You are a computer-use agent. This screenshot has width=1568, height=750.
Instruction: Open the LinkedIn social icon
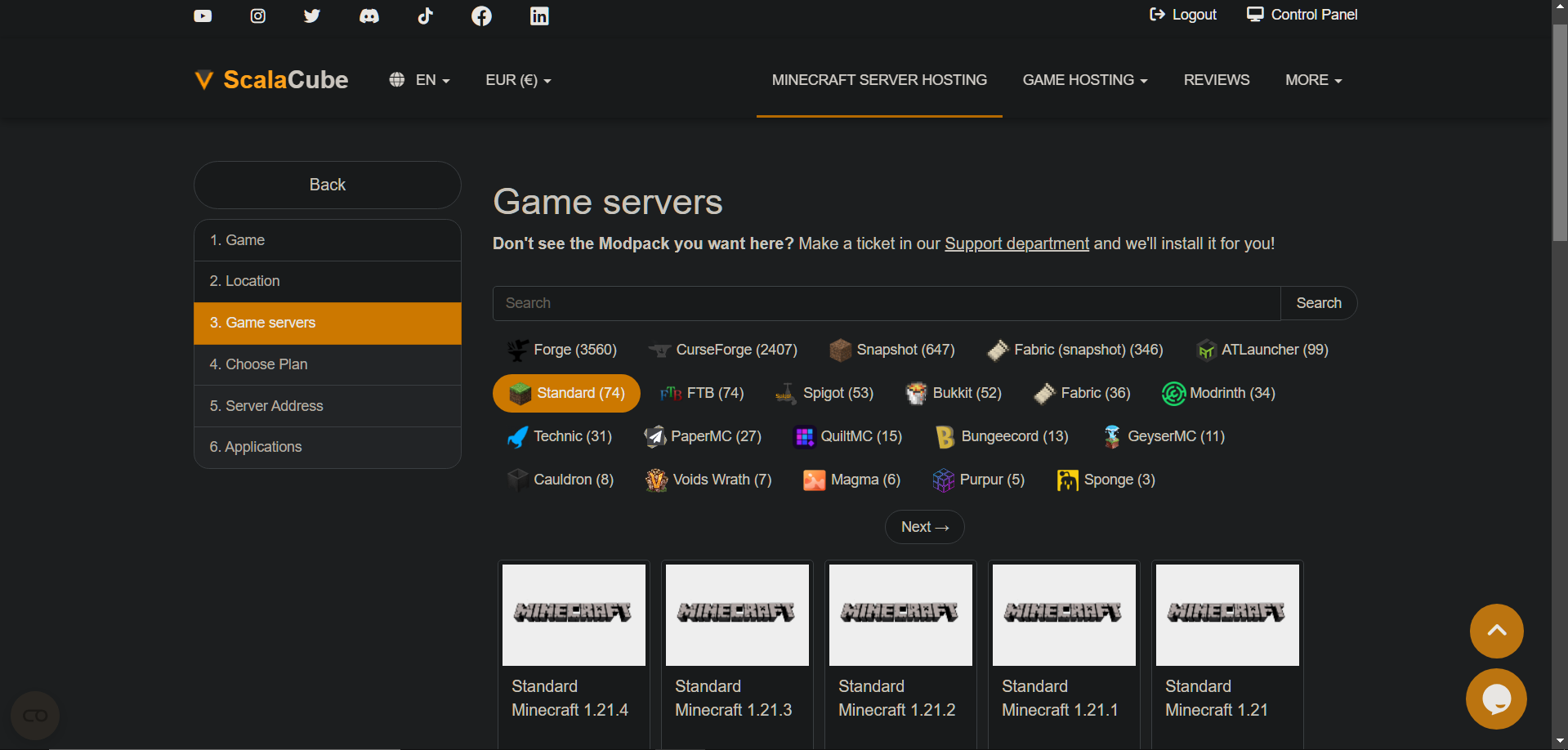(539, 16)
